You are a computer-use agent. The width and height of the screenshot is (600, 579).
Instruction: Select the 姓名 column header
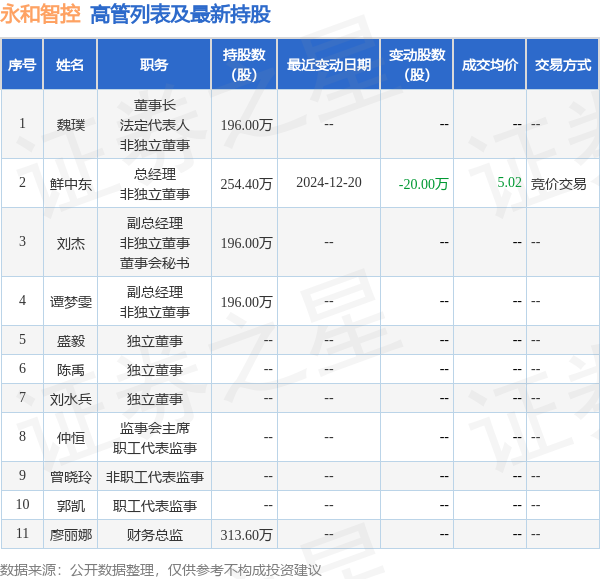[70, 64]
